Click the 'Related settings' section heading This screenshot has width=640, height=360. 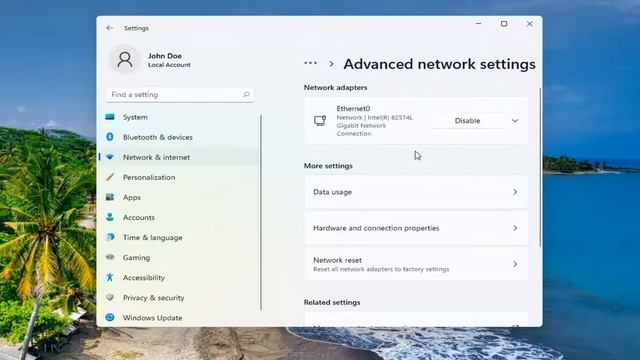click(x=332, y=302)
